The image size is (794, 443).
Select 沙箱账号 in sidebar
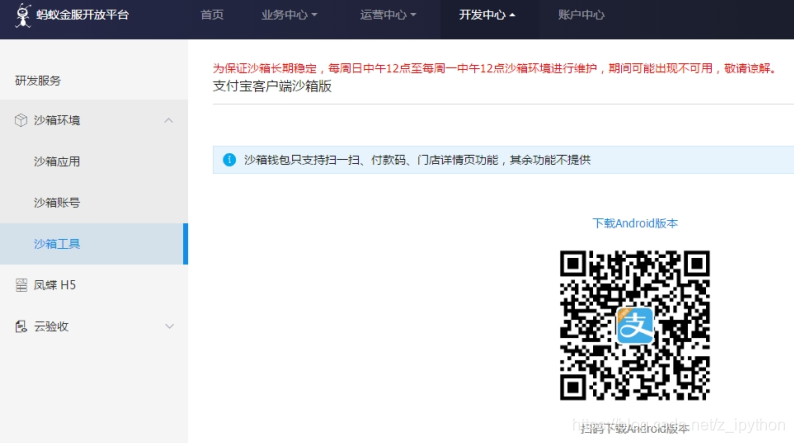tap(57, 203)
